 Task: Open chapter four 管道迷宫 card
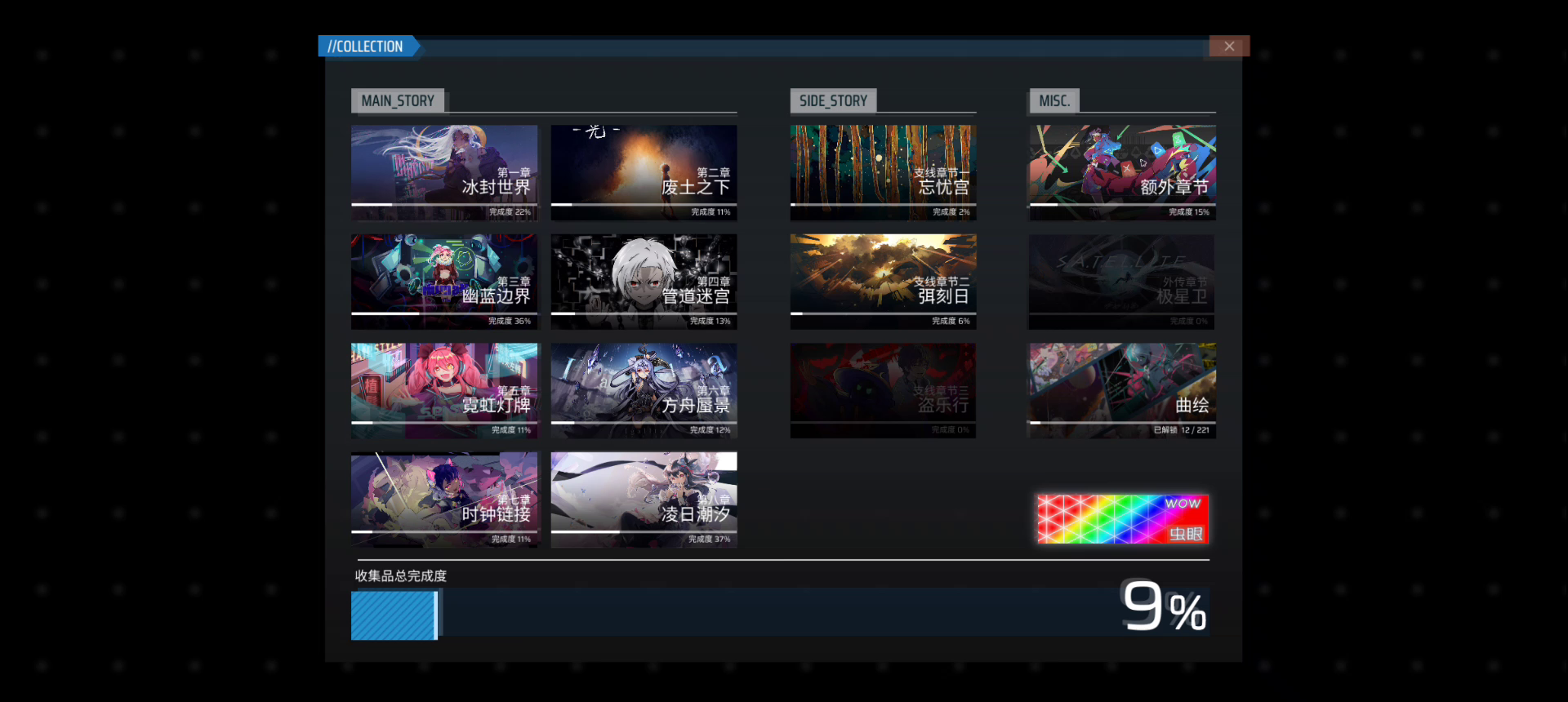tap(644, 282)
